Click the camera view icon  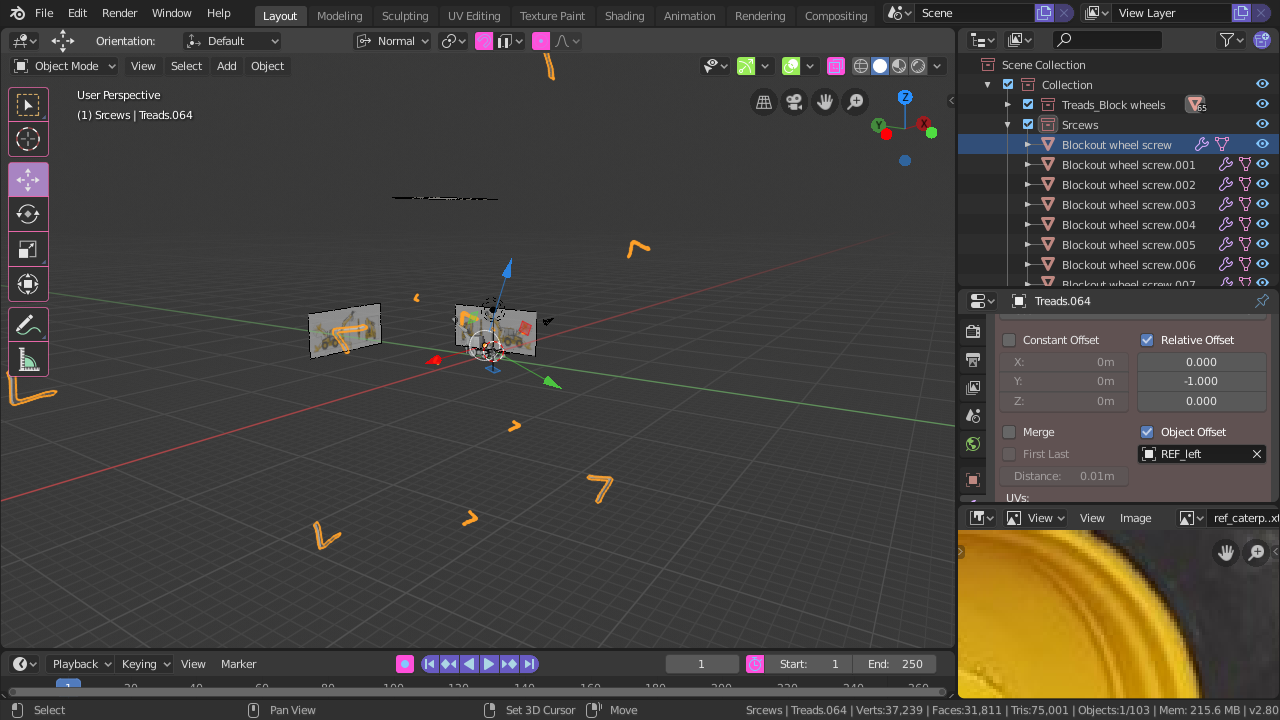pyautogui.click(x=794, y=102)
